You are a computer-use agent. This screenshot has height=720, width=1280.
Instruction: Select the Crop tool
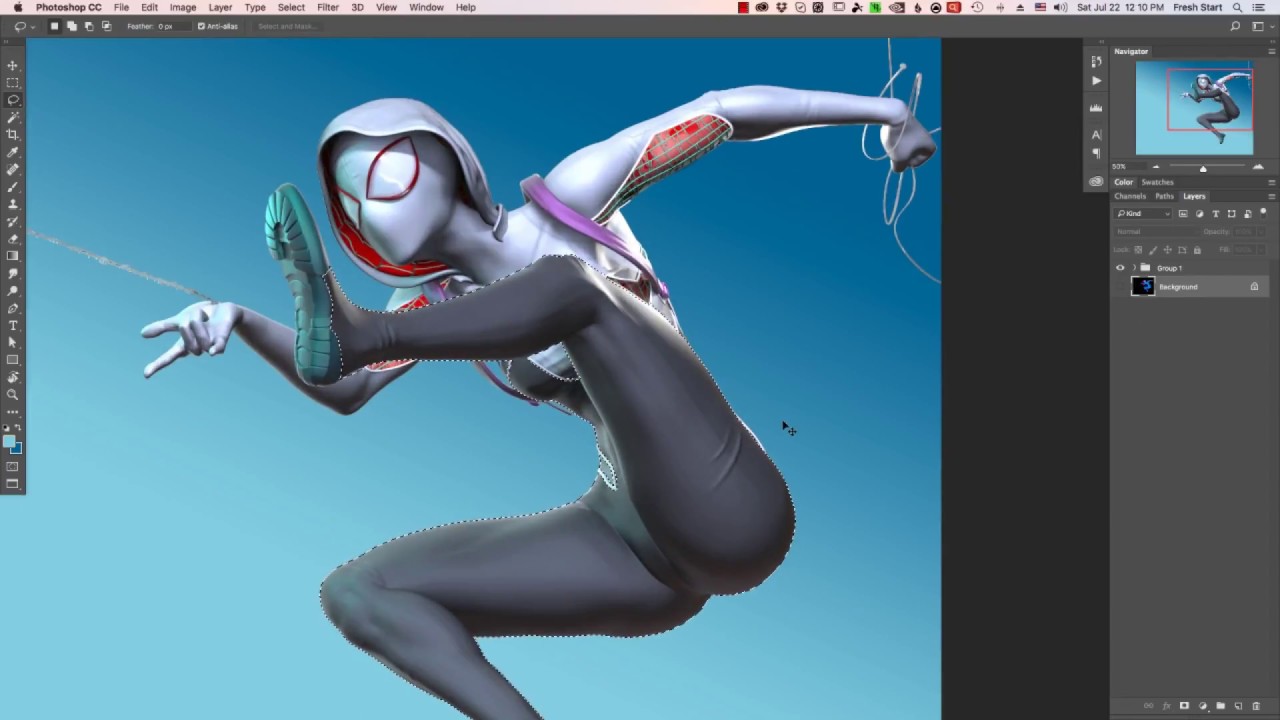pyautogui.click(x=13, y=134)
